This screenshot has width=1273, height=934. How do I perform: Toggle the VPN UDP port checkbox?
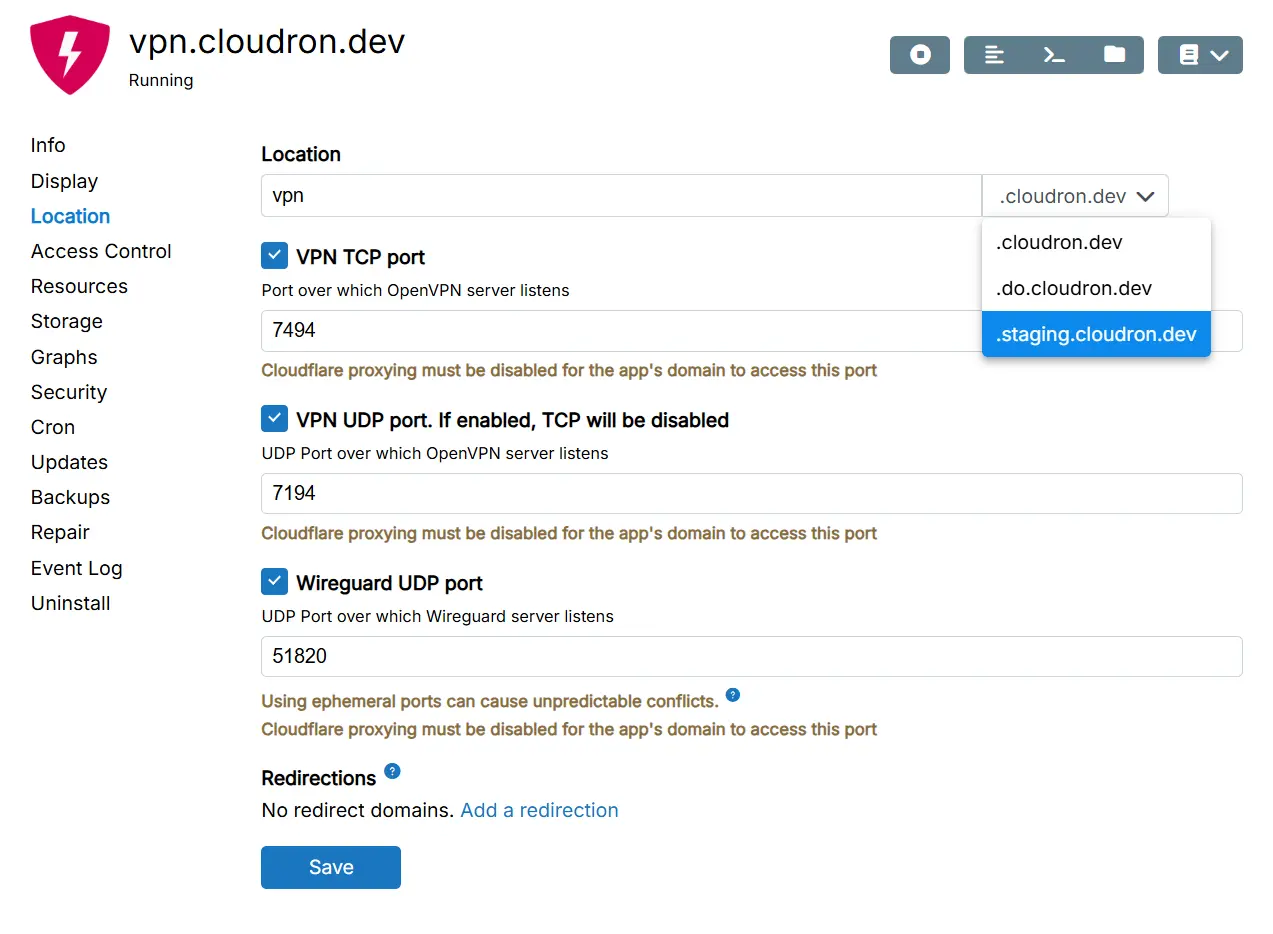274,419
